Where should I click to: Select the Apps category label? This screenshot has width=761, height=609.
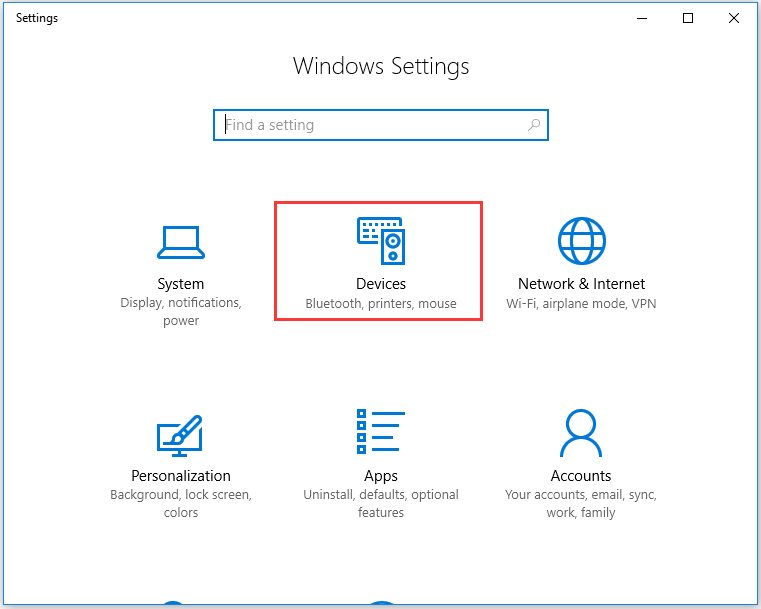[x=381, y=477]
